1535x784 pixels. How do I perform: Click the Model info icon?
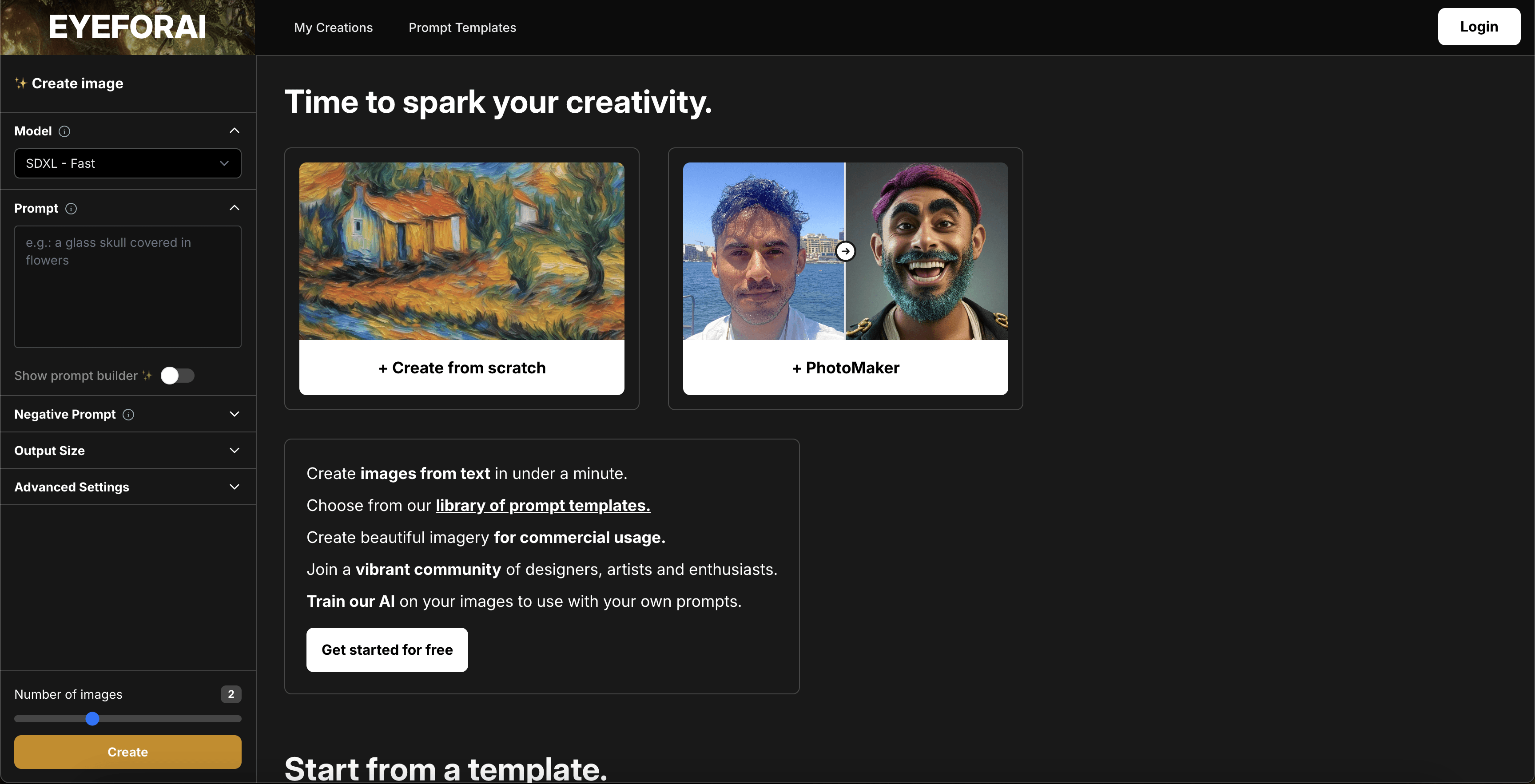(x=64, y=131)
